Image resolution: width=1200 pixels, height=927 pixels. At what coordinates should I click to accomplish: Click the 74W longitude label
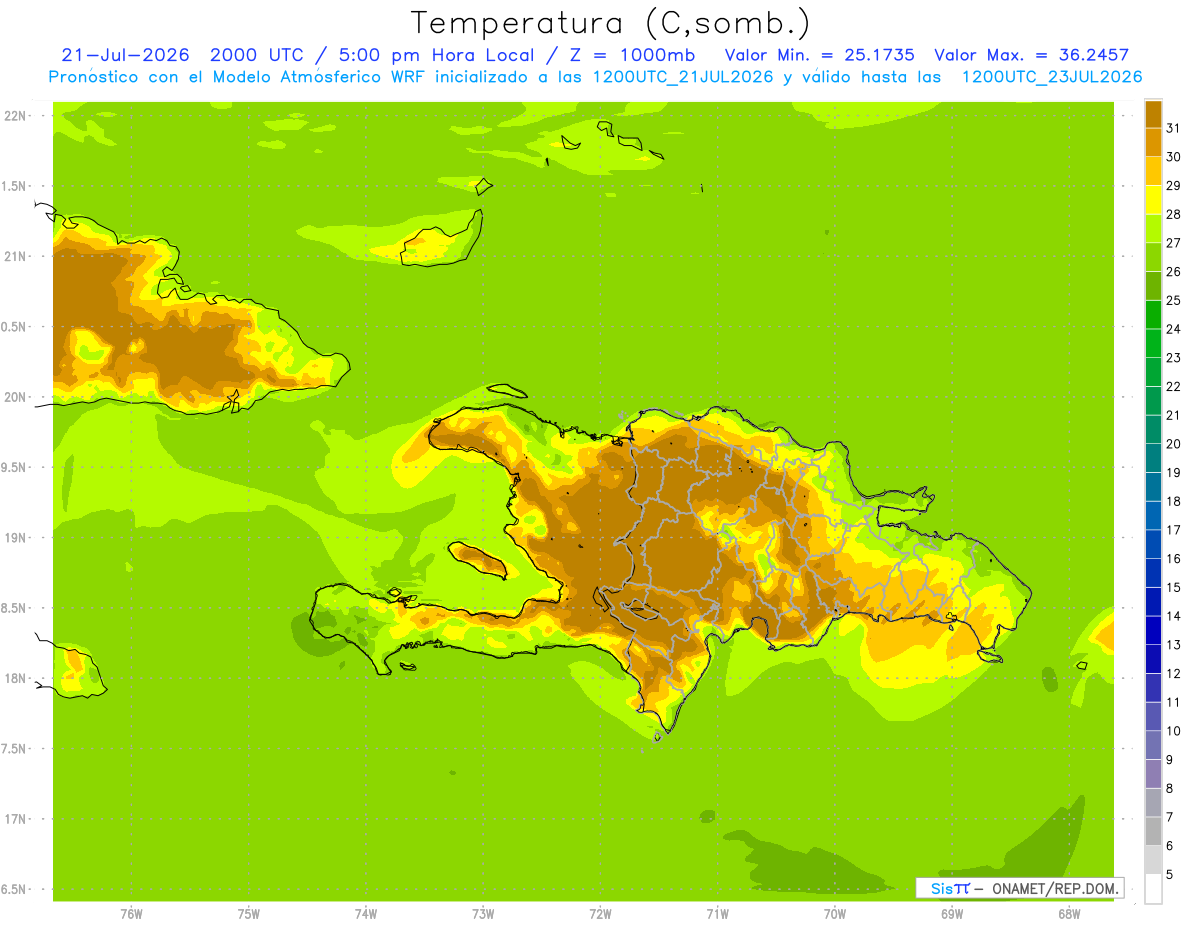[x=366, y=914]
